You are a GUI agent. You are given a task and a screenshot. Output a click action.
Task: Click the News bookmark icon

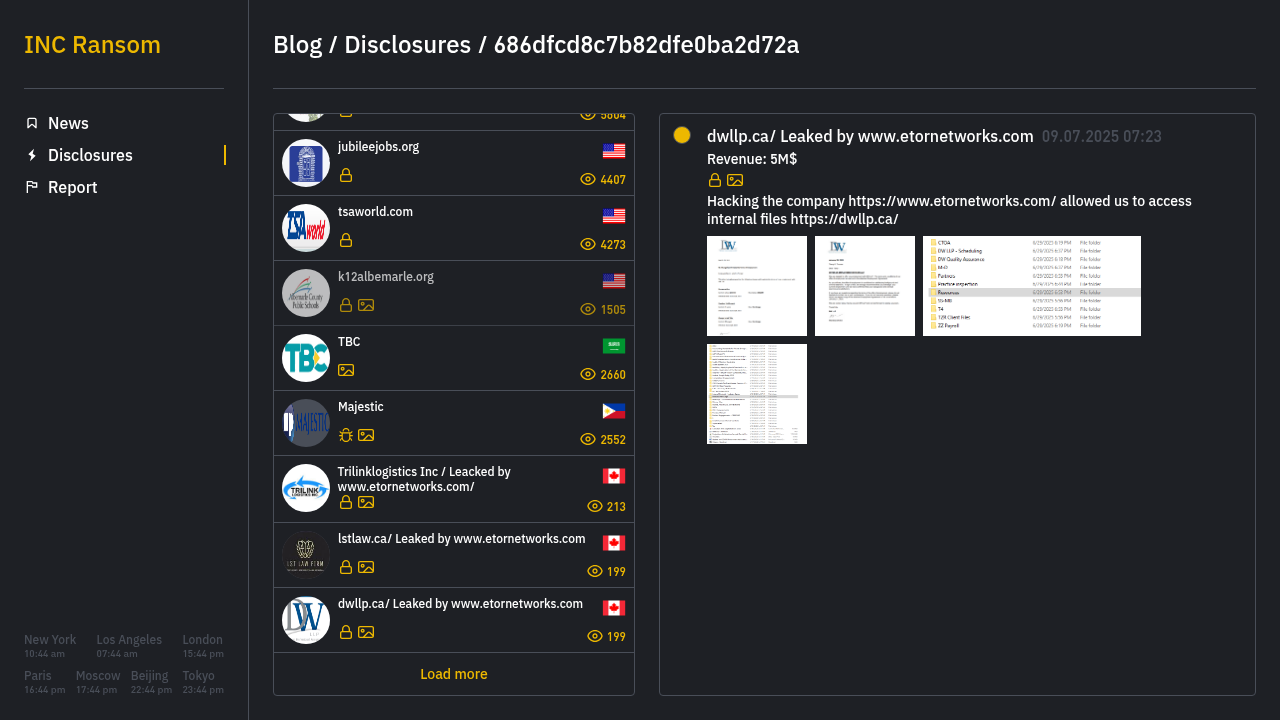tap(32, 123)
